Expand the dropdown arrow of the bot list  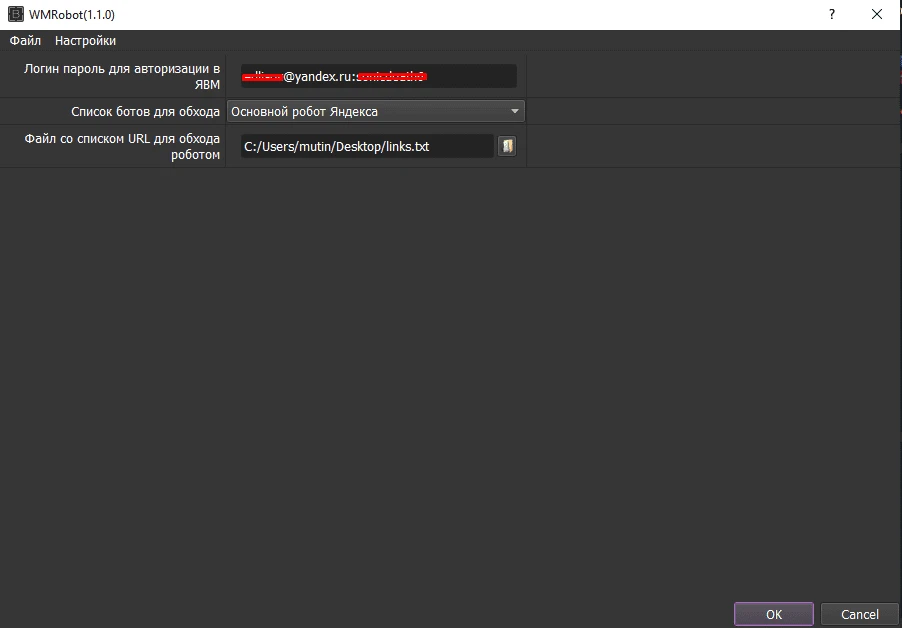515,112
